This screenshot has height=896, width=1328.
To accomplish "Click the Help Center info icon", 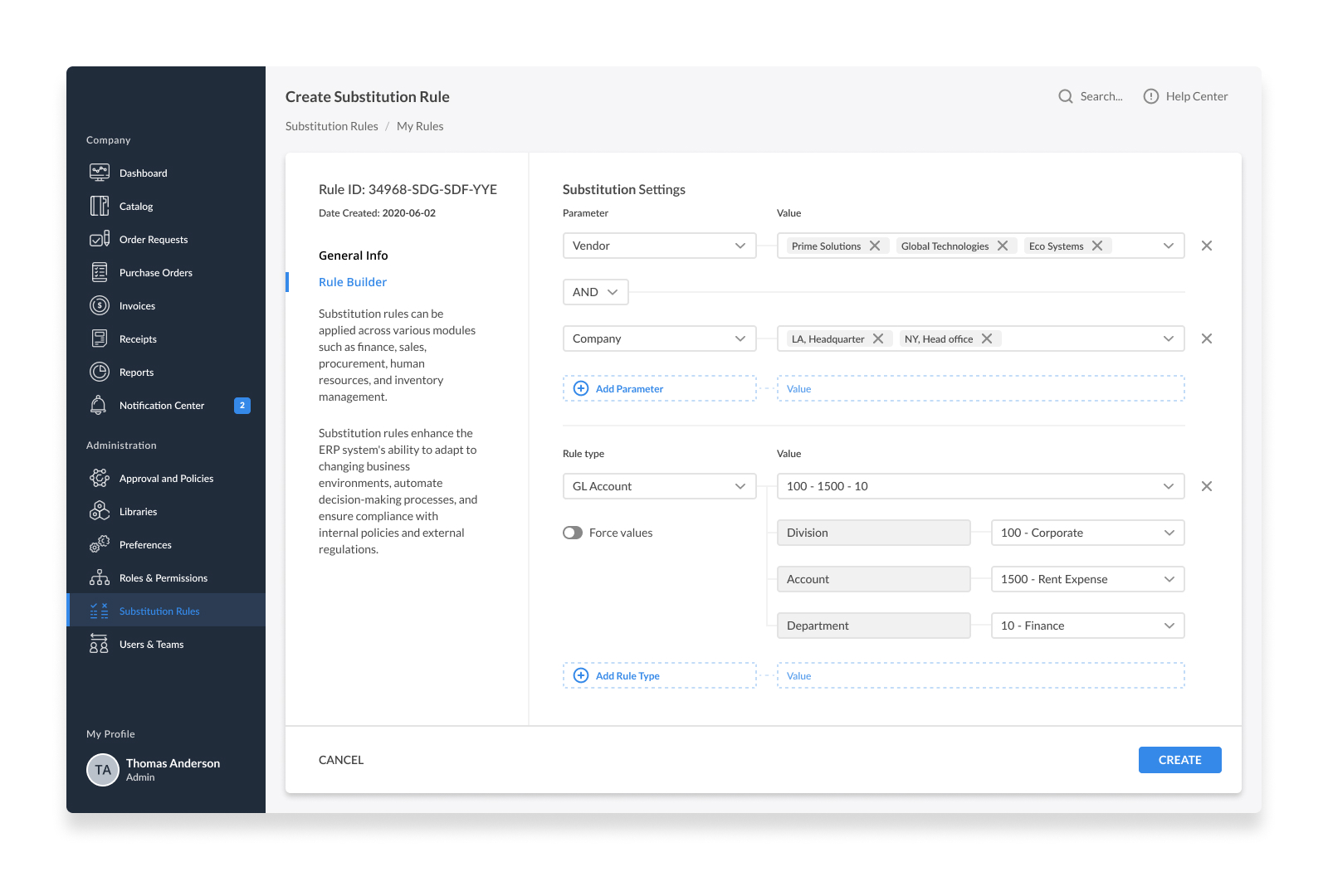I will (1151, 96).
